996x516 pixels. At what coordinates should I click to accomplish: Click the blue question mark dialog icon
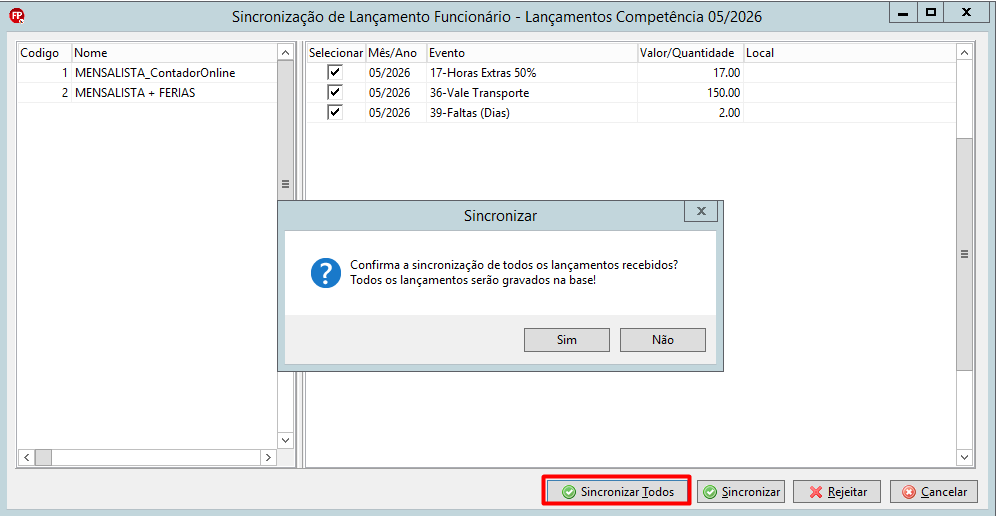pyautogui.click(x=326, y=273)
